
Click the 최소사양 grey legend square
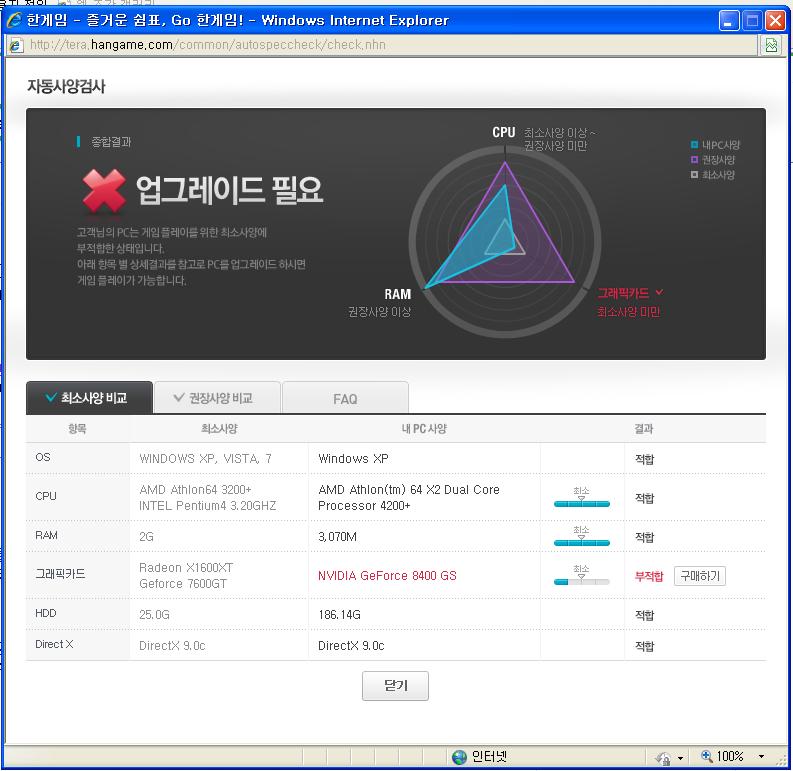tap(694, 175)
